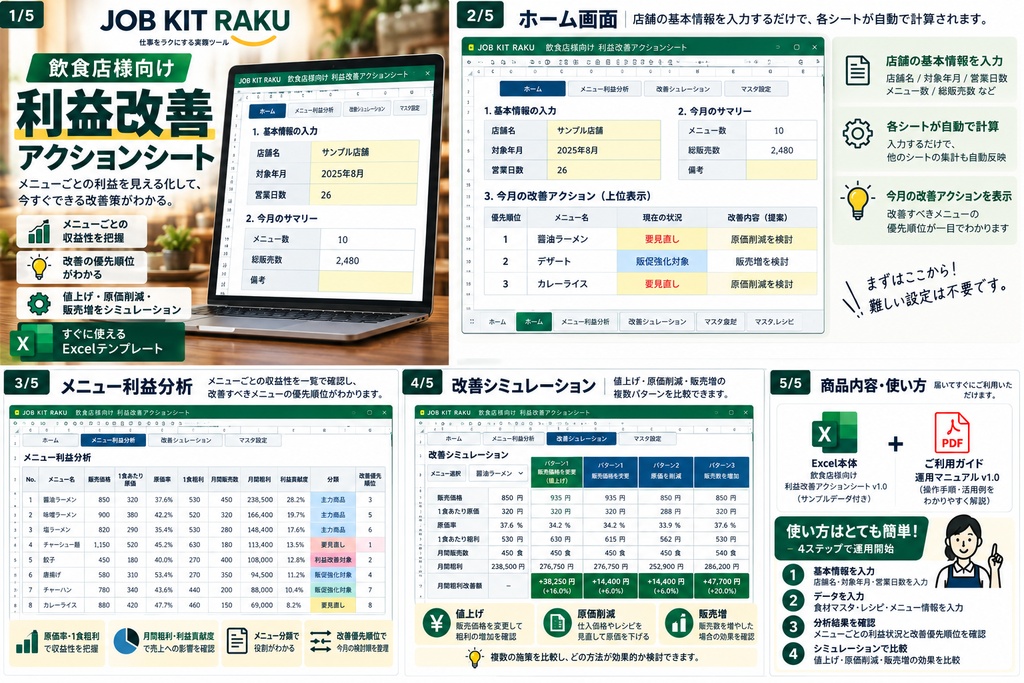Click the round document icon beside 原価削減
This screenshot has width=1024, height=683.
(557, 624)
